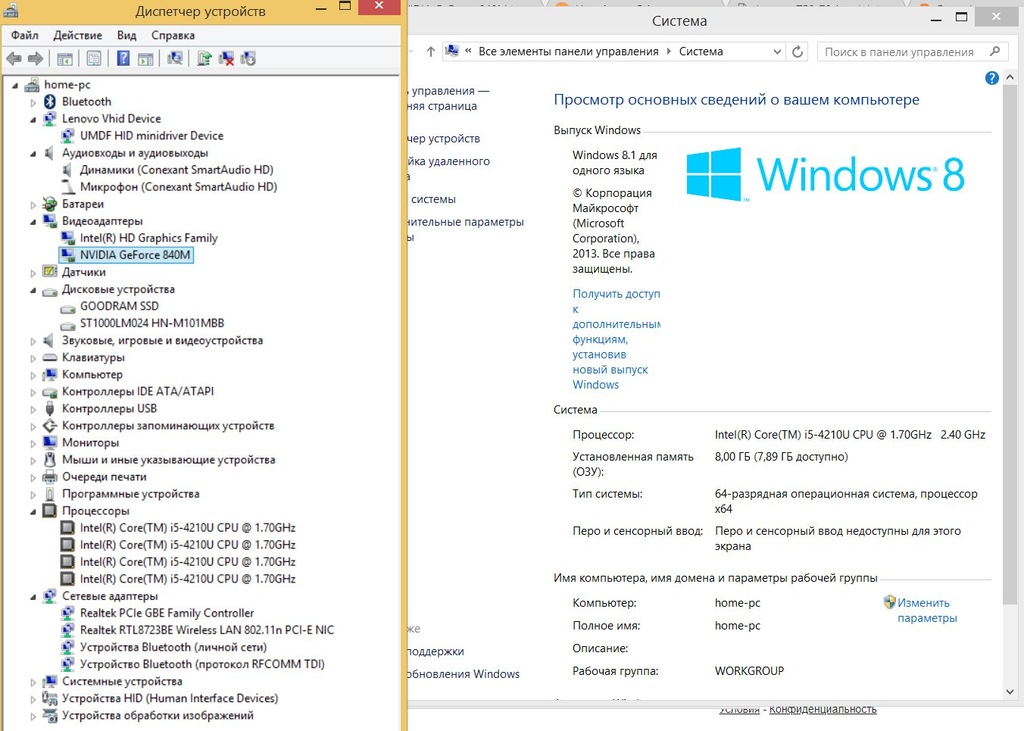The width and height of the screenshot is (1024, 731).
Task: Click the Forward arrow in Device Manager toolbar
Action: click(x=35, y=59)
